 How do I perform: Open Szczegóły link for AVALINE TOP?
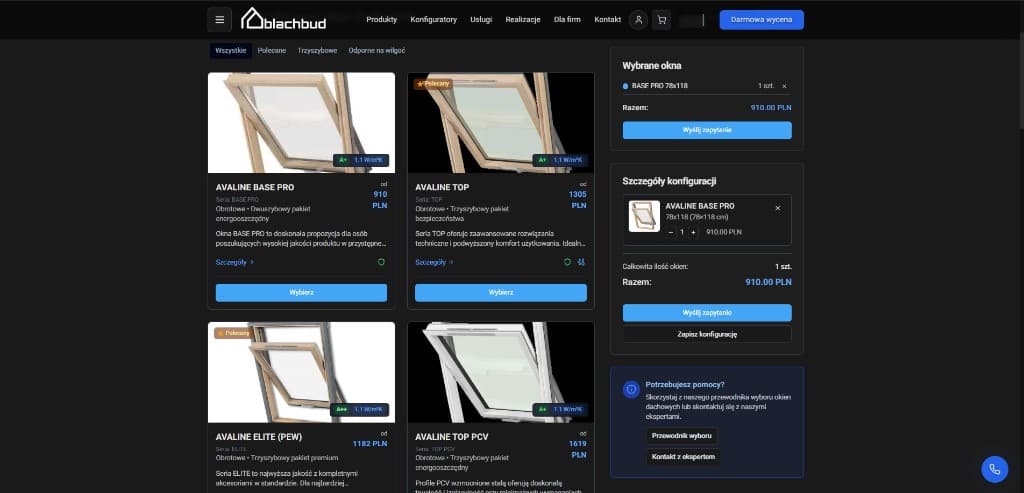(x=434, y=262)
